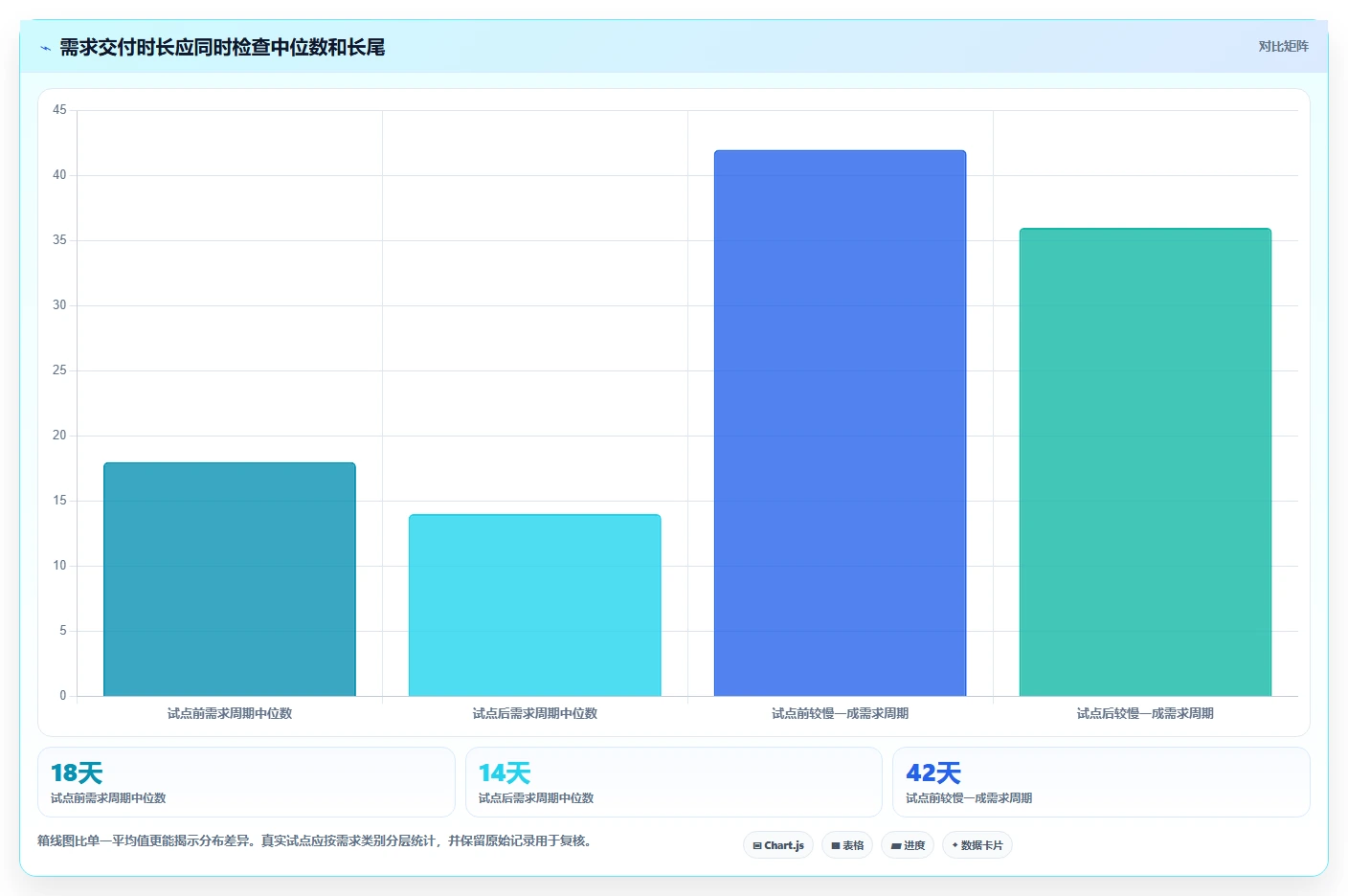This screenshot has height=896, width=1348.
Task: Click the diamond icon inside the 数据卡片 chip
Action: (x=955, y=845)
